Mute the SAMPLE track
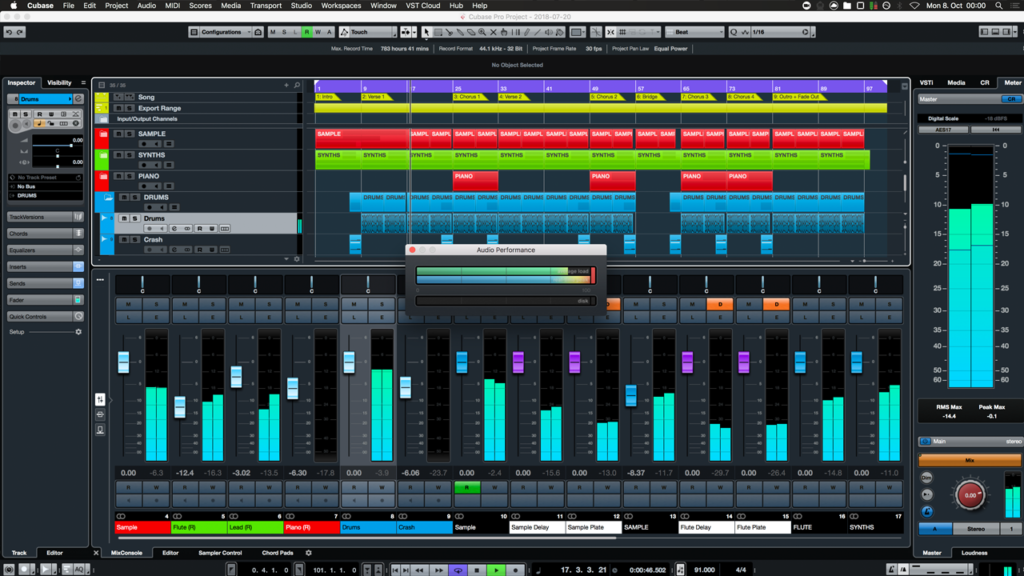1024x576 pixels. click(119, 133)
